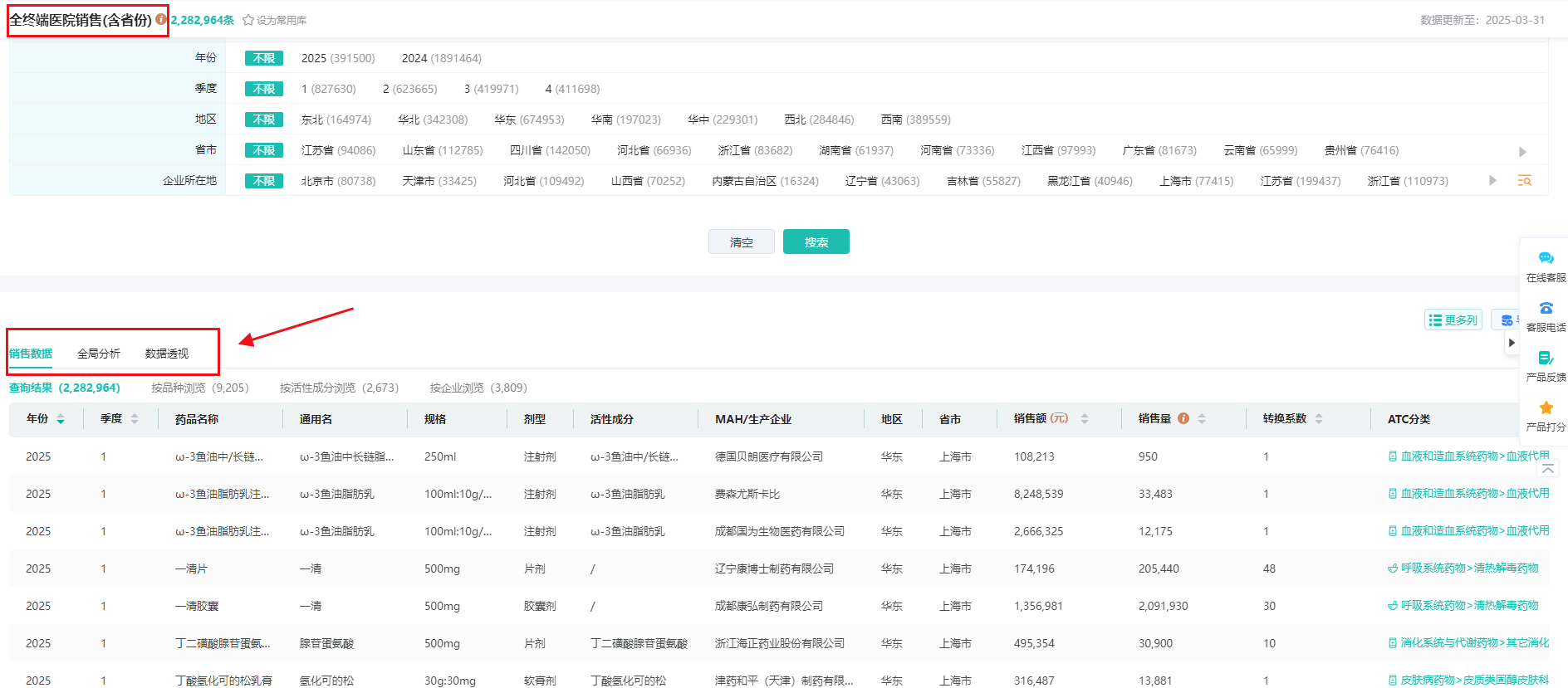
Task: Select the 不限 option in 地区 row
Action: (264, 120)
